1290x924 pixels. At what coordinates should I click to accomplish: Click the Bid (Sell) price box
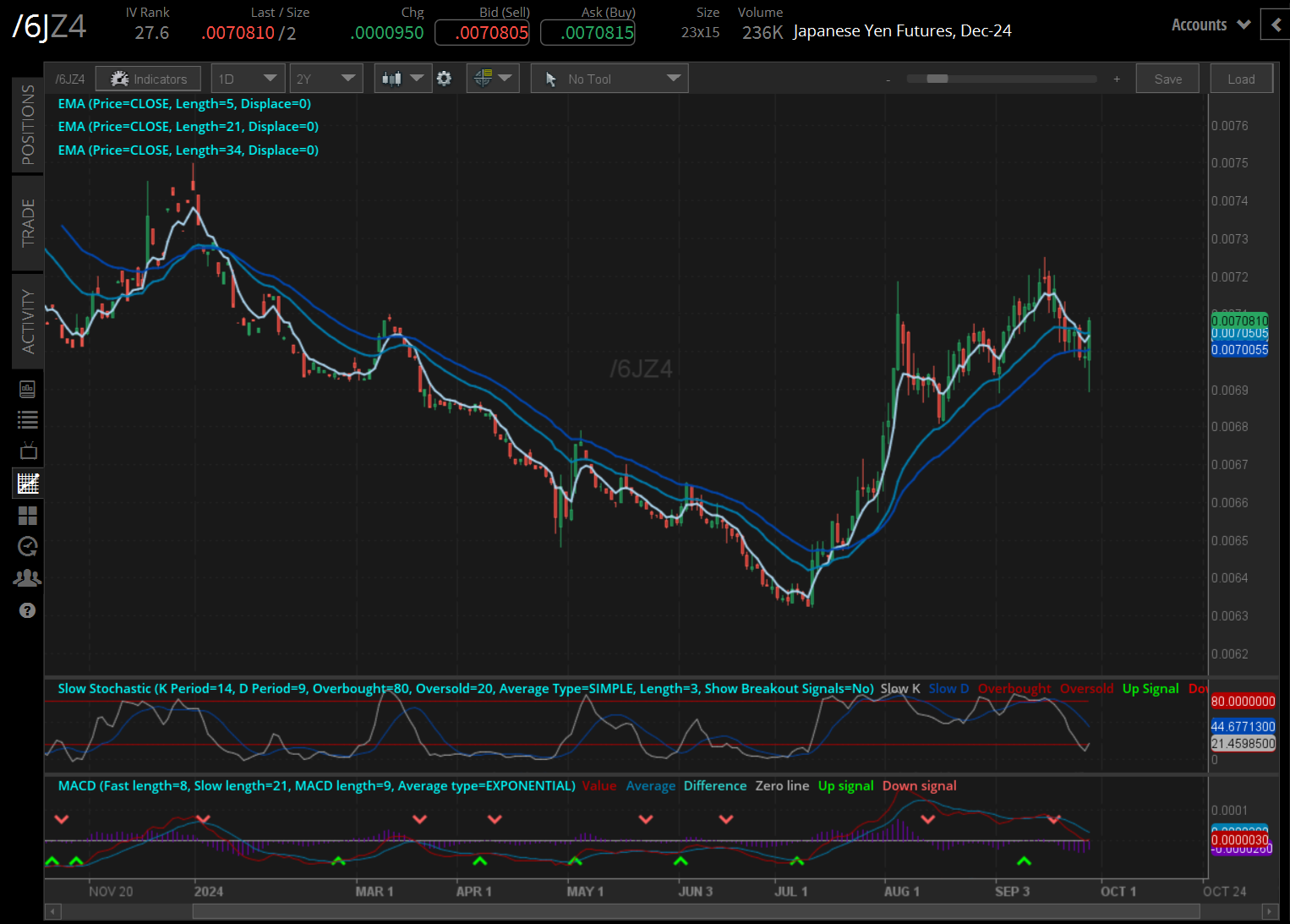[482, 33]
